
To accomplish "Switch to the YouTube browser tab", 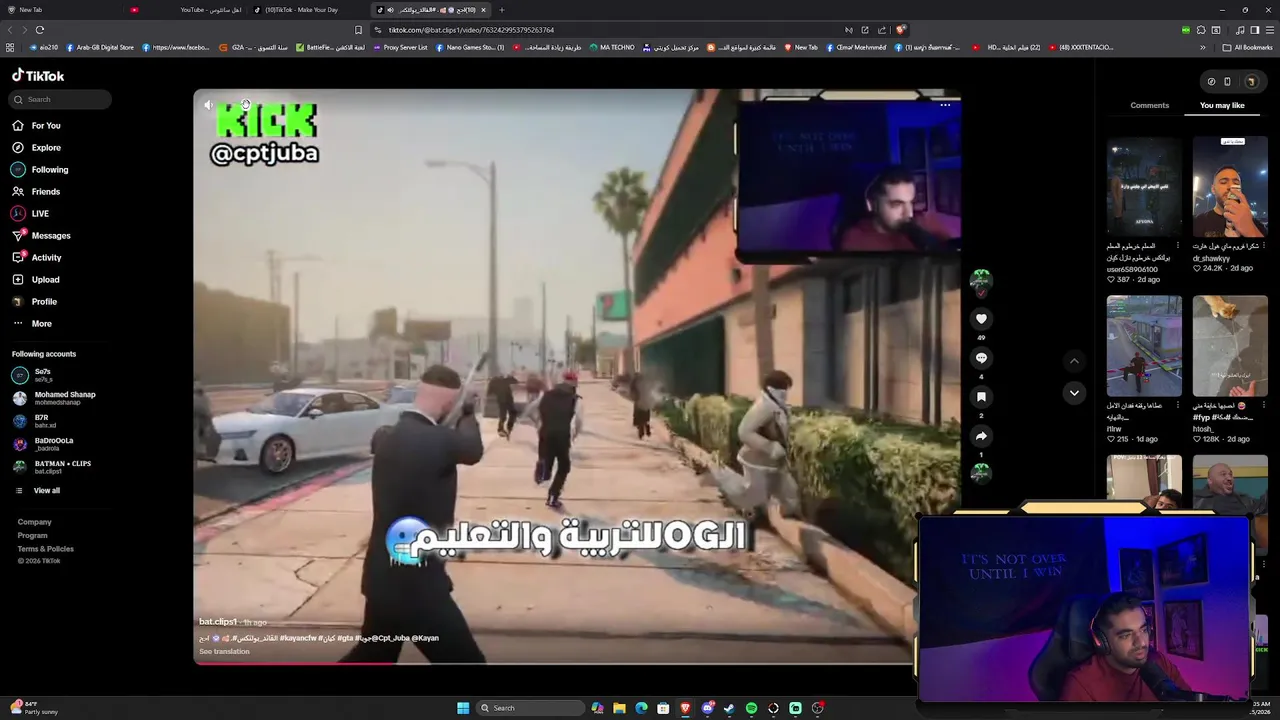I will pos(186,10).
